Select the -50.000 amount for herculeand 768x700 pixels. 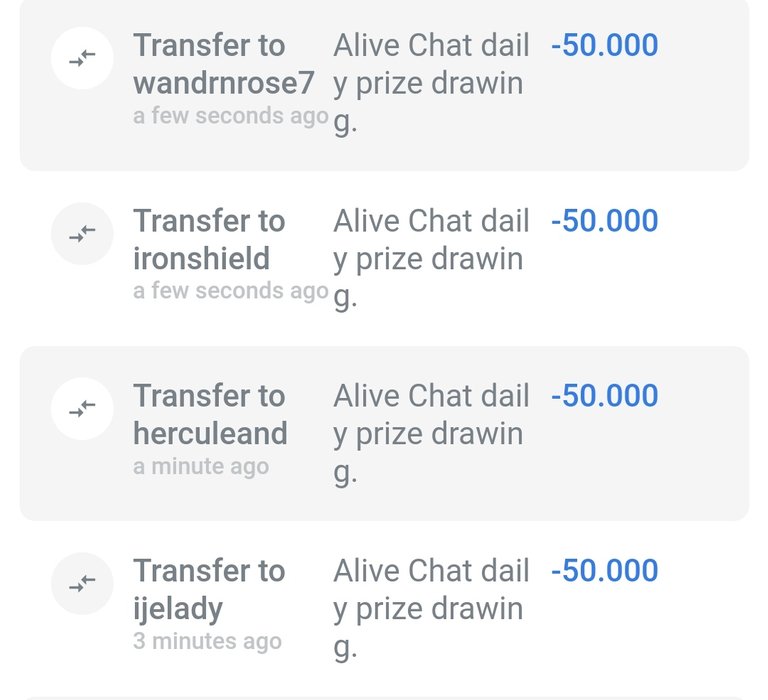tap(604, 395)
